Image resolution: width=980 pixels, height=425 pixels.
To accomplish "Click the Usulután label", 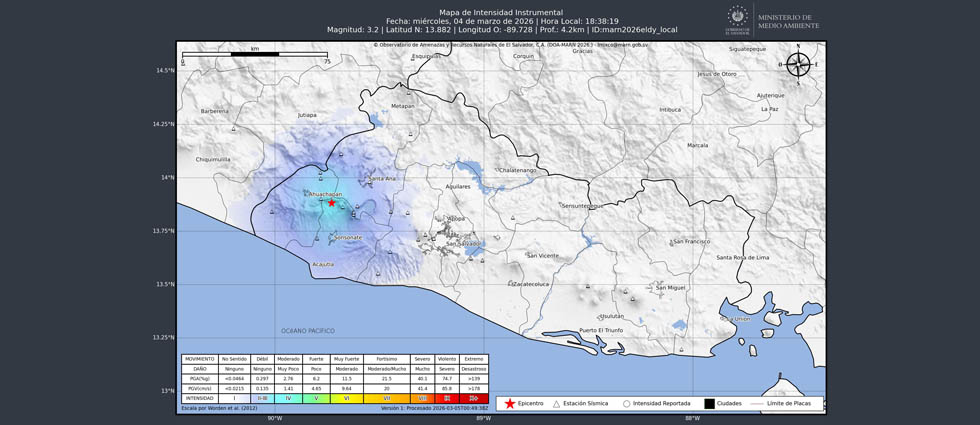I will pos(611,317).
